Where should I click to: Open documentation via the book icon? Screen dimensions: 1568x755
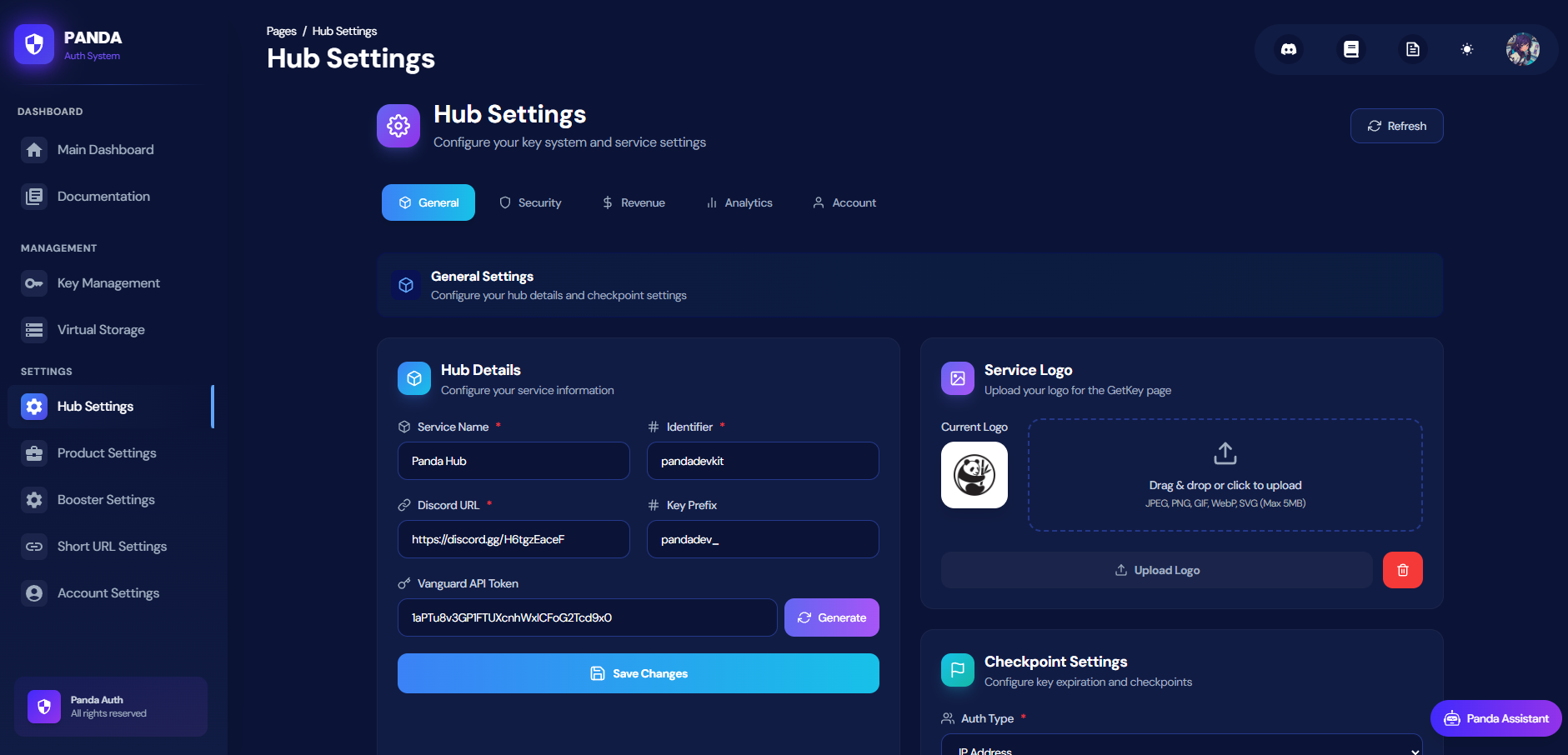1350,49
